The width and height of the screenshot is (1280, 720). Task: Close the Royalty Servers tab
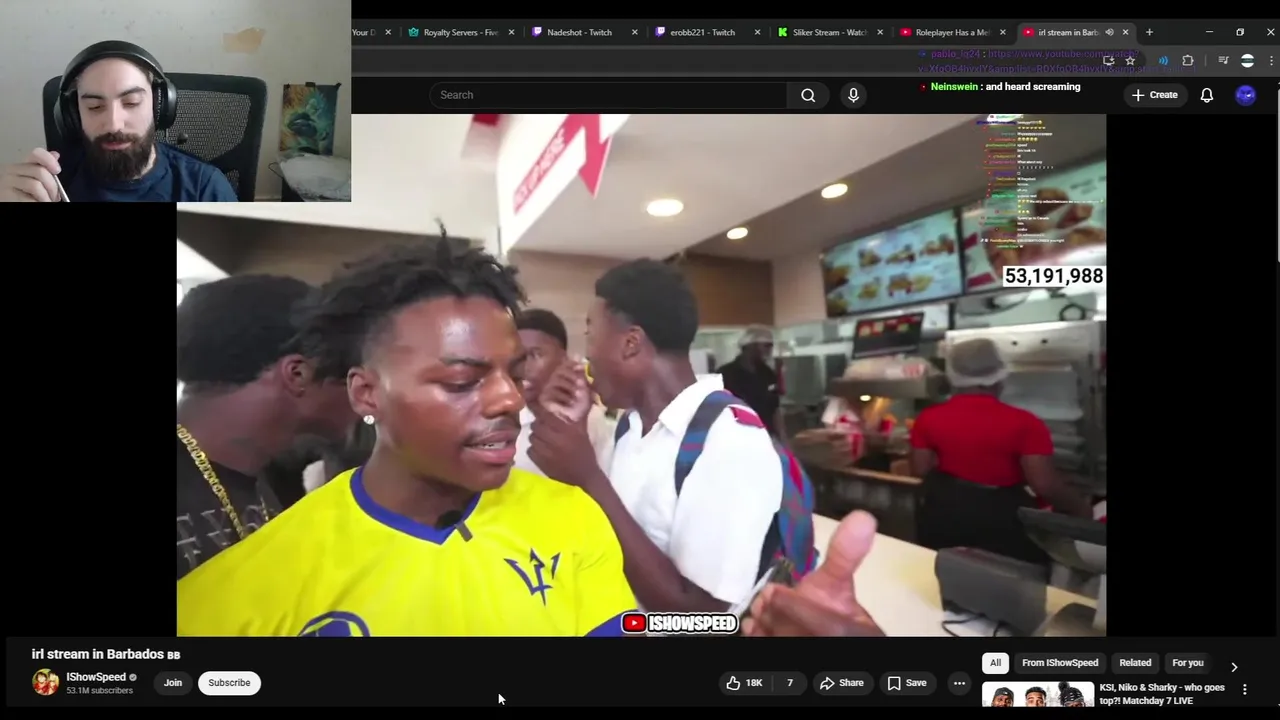tap(511, 32)
